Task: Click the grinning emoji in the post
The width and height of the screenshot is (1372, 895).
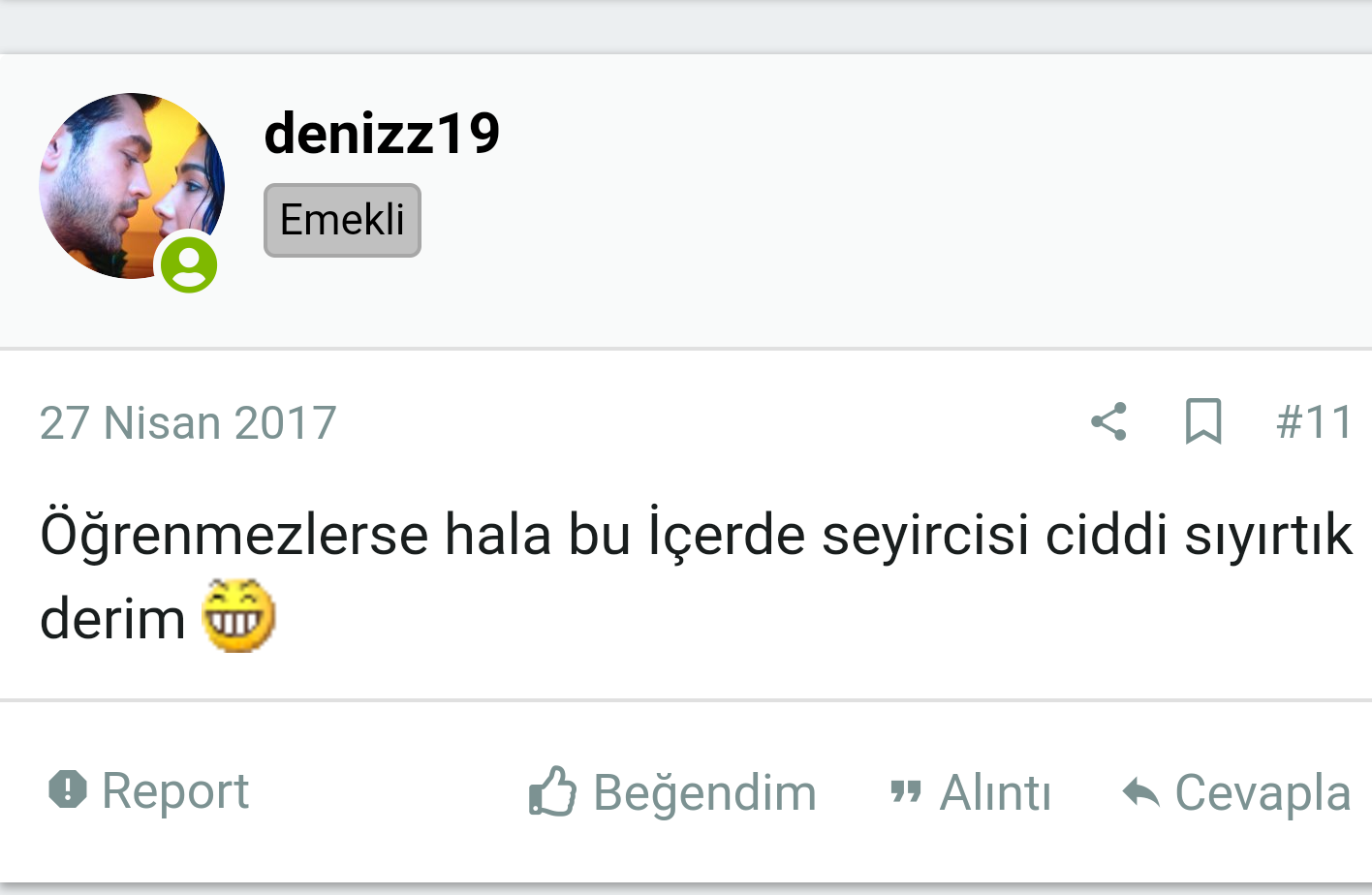Action: [238, 616]
